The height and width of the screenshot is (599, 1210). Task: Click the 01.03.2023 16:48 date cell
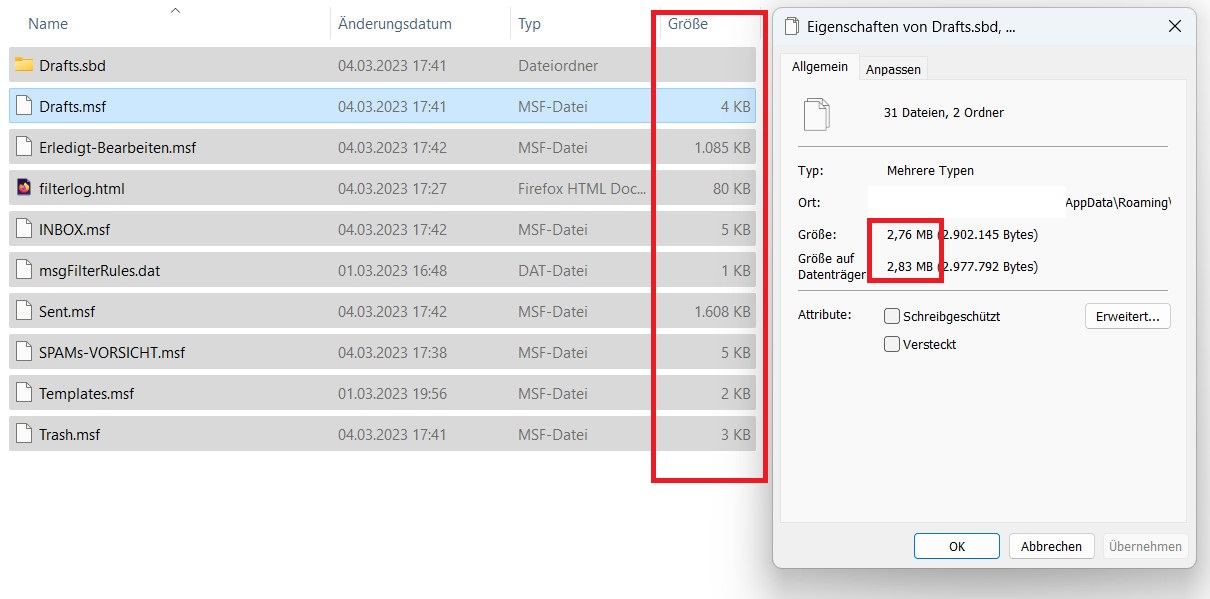[x=392, y=270]
